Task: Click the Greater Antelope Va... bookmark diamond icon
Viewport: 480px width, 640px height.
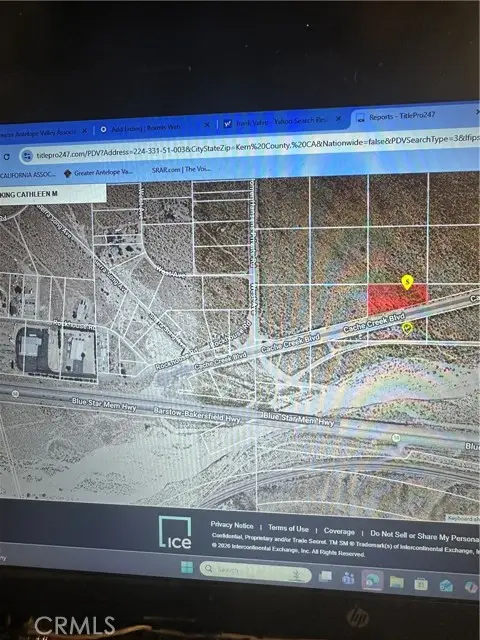Action: [x=68, y=173]
